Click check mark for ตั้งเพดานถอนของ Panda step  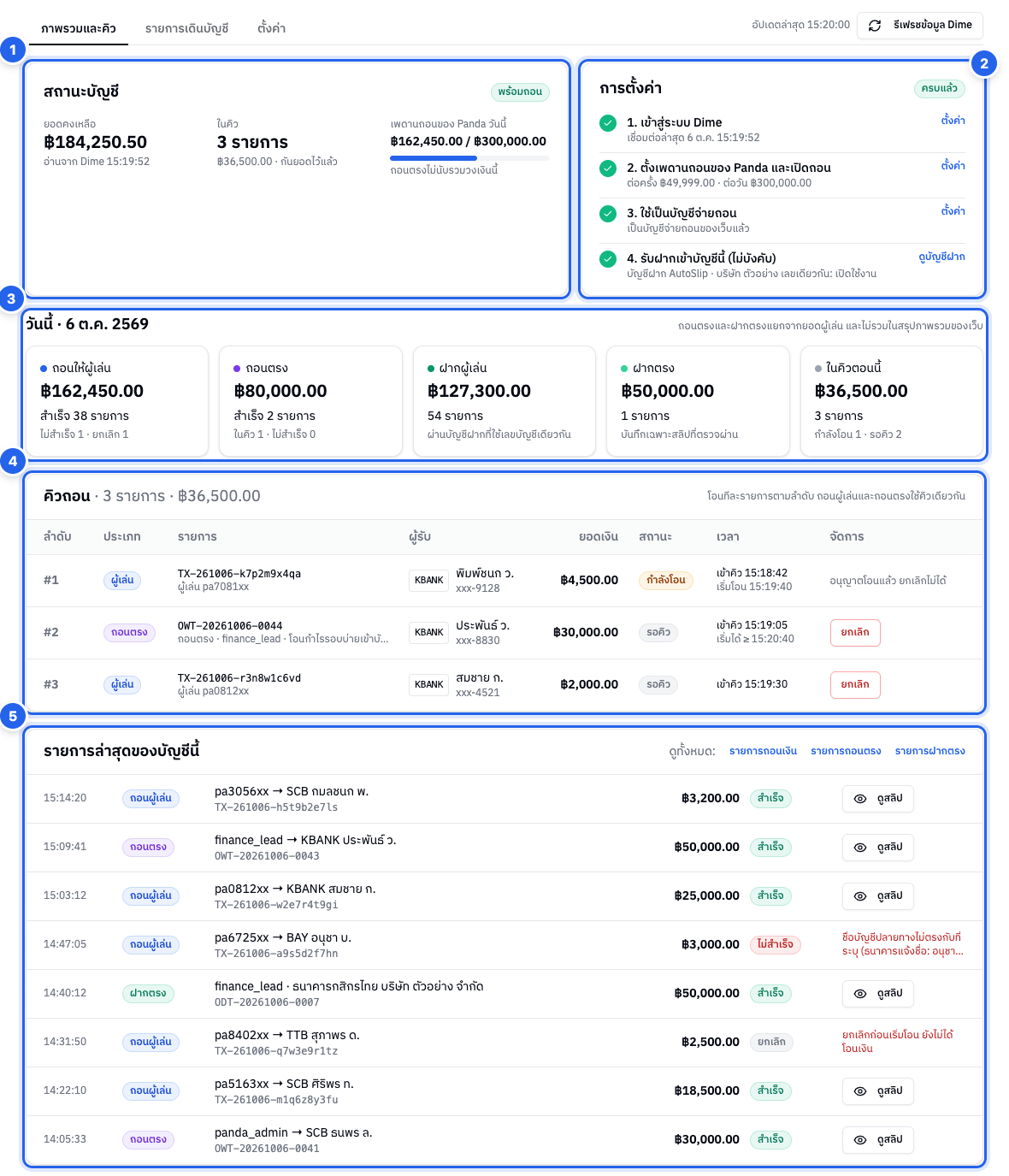click(608, 168)
